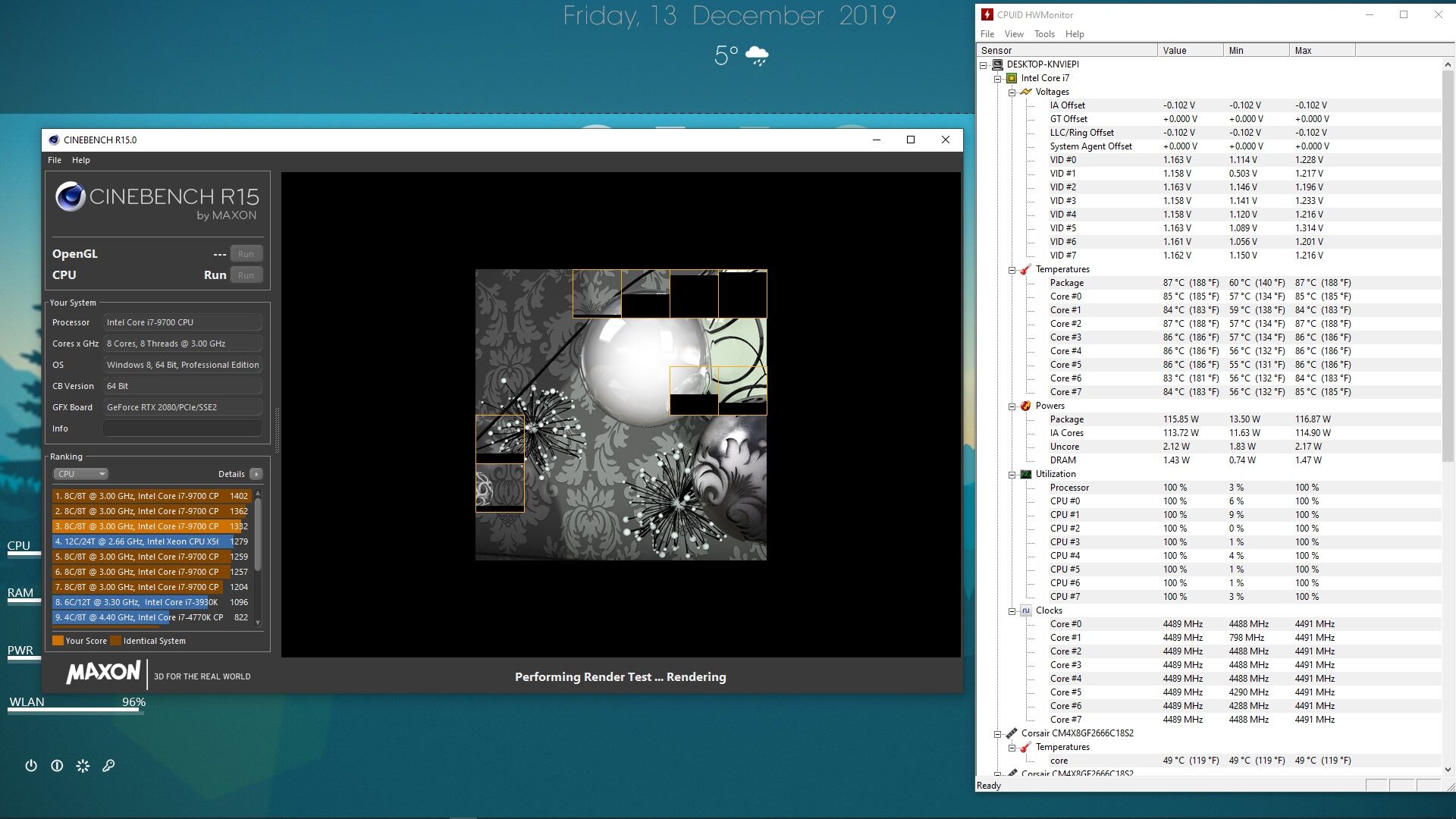The image size is (1456, 819).
Task: Click the orange Your Score legend swatch
Action: [x=58, y=641]
